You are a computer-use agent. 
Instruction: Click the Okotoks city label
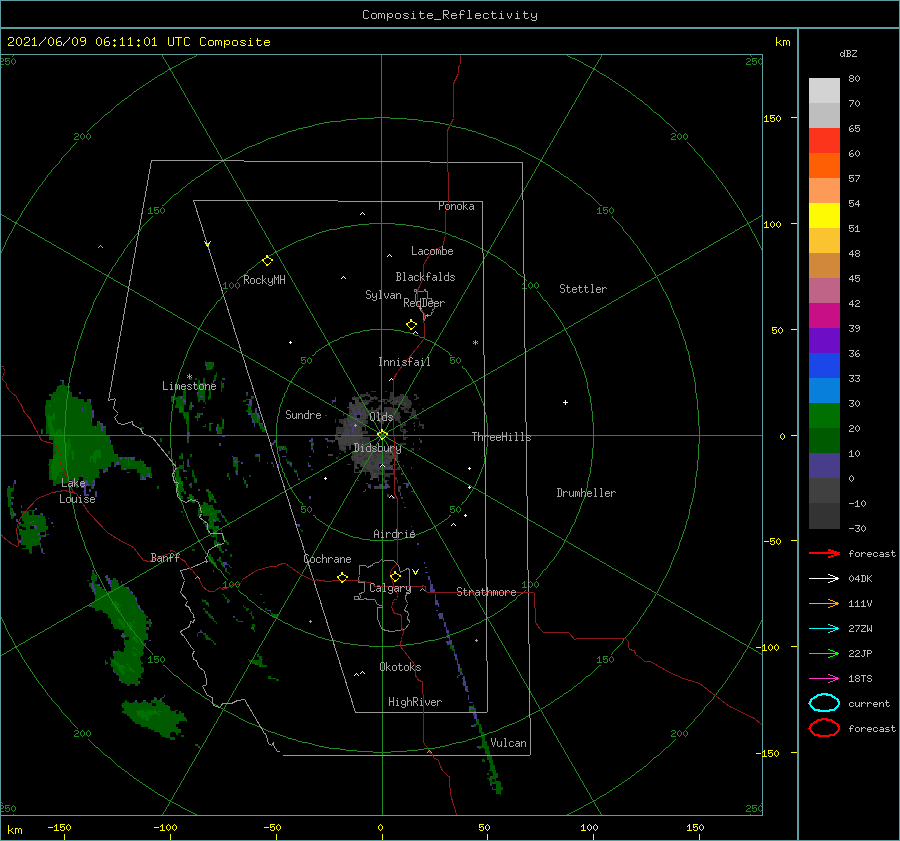400,667
